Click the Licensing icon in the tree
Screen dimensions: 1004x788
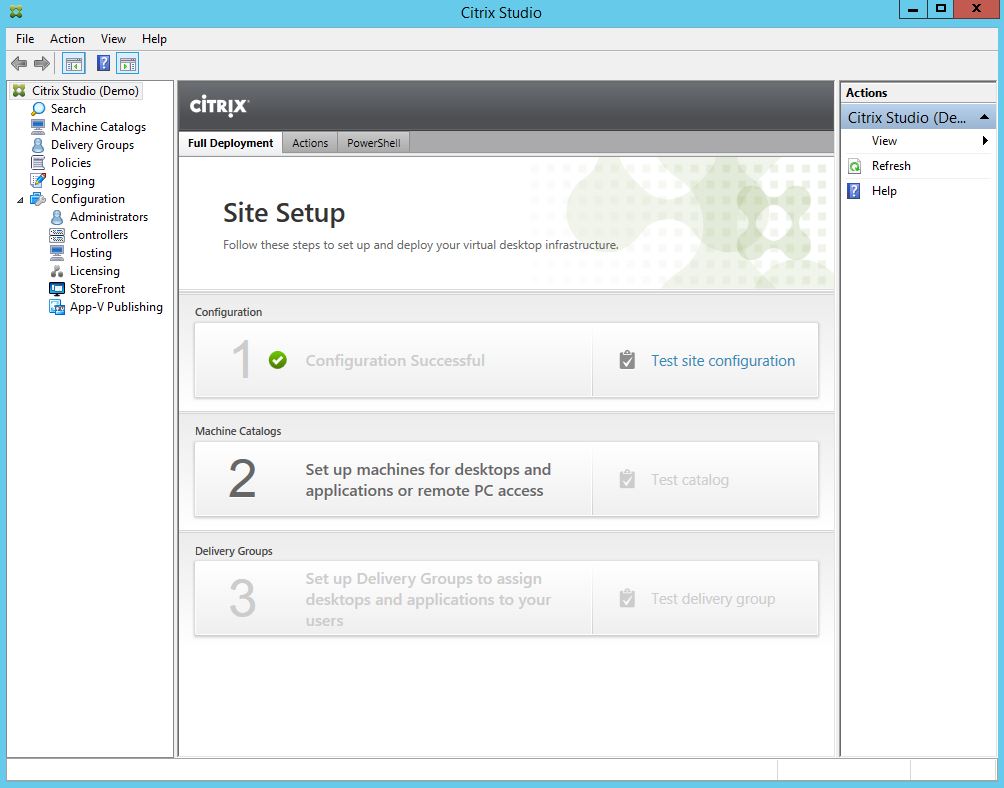coord(57,271)
